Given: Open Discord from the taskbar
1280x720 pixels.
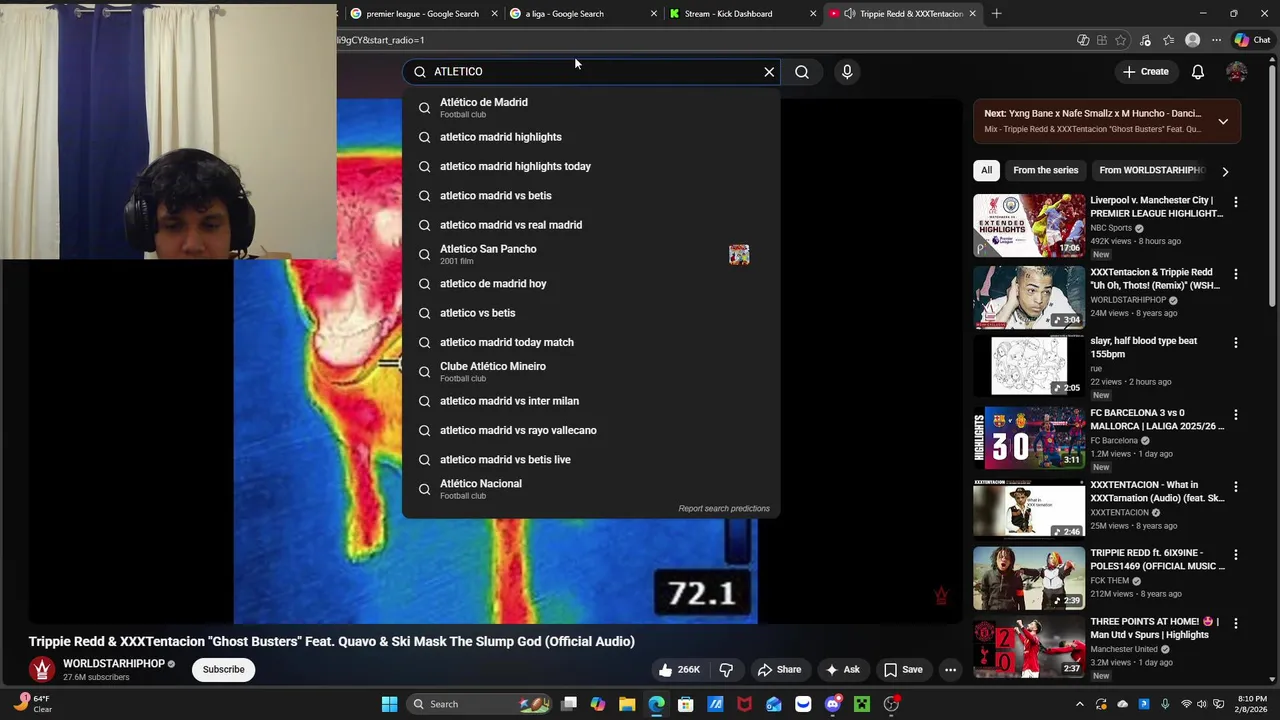Looking at the screenshot, I should click(x=833, y=704).
